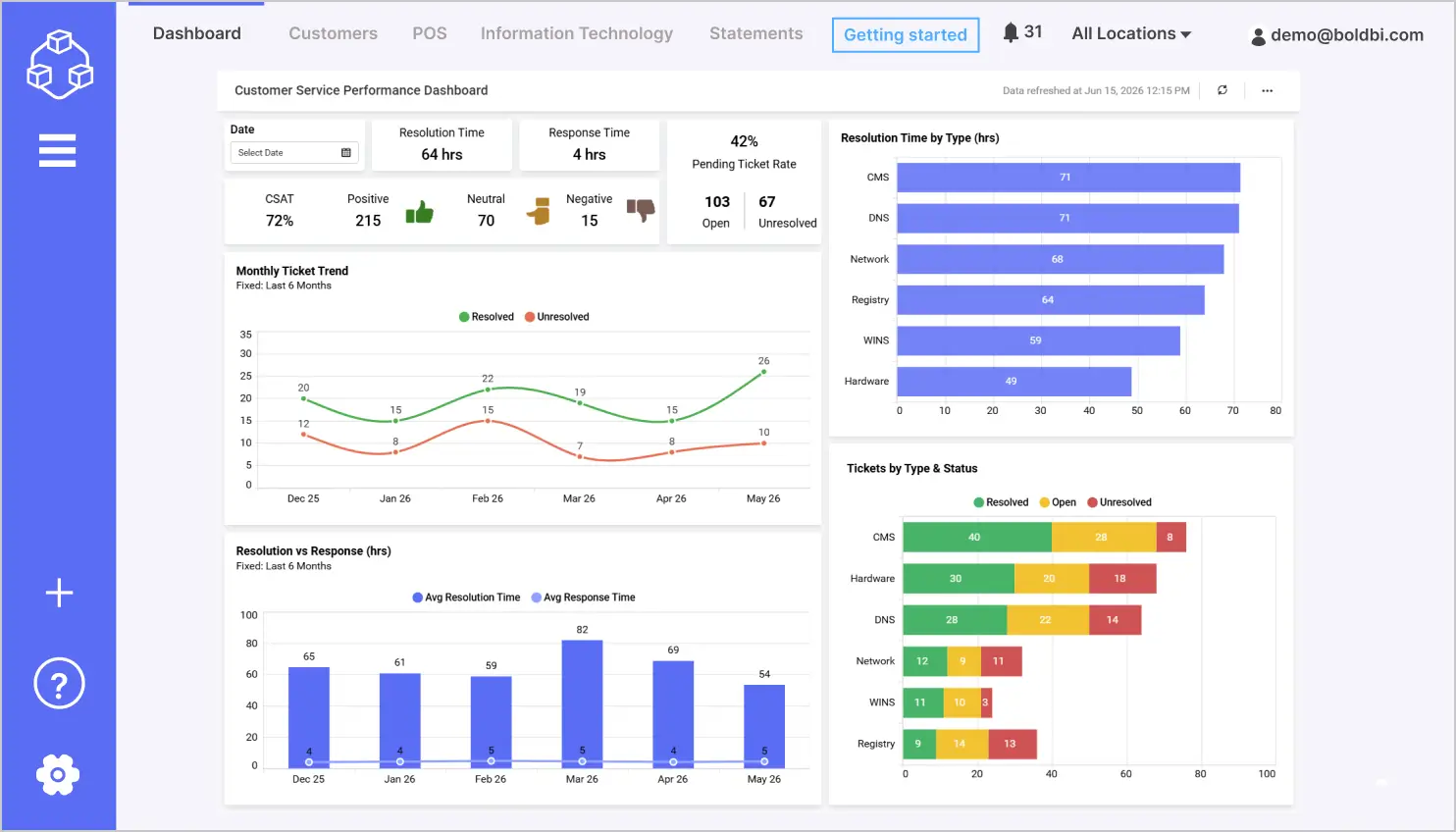Click the Resolution Time 64 hrs card
1456x832 pixels.
coord(442,145)
